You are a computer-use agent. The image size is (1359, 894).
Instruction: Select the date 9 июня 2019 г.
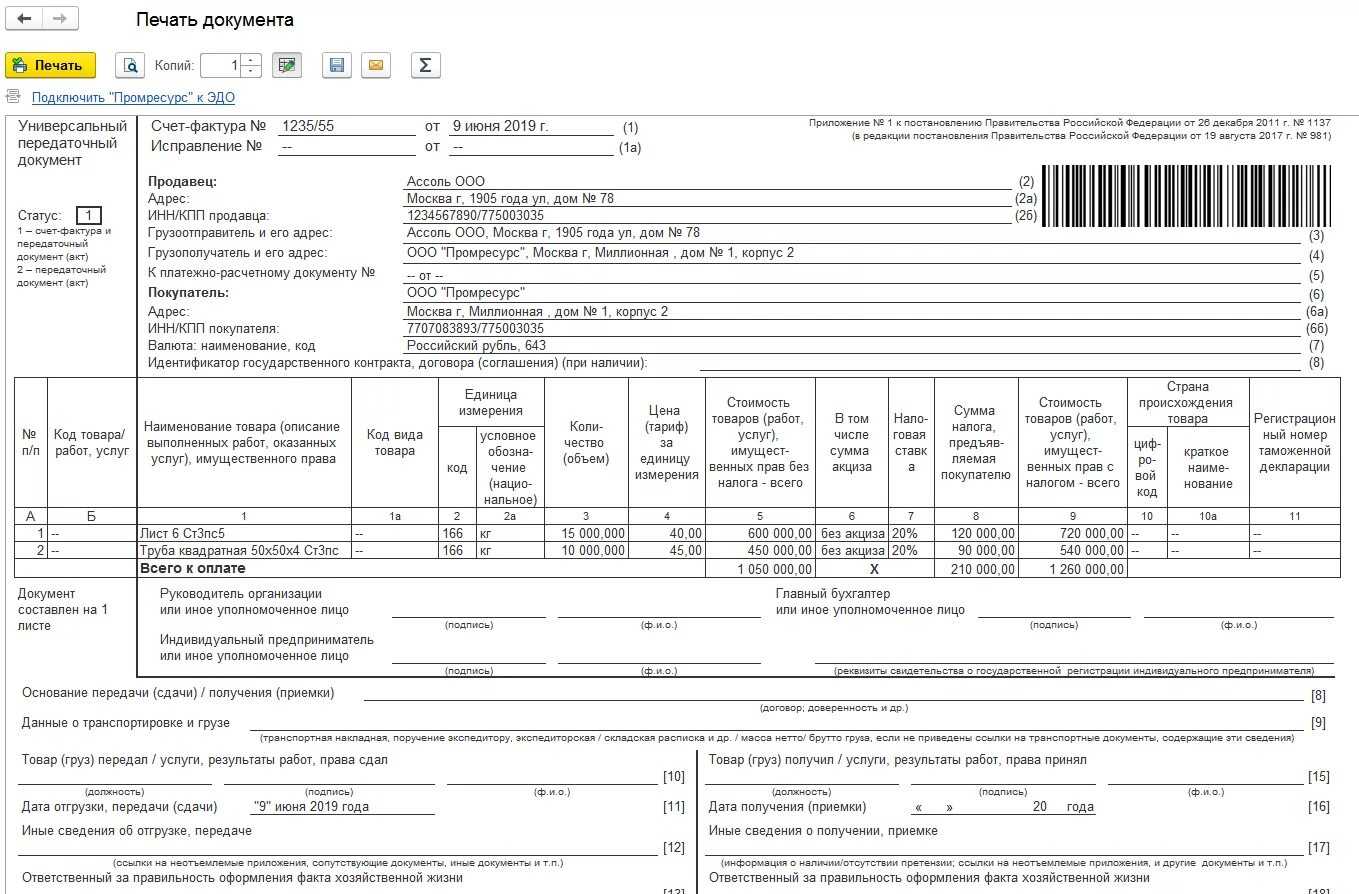(501, 126)
